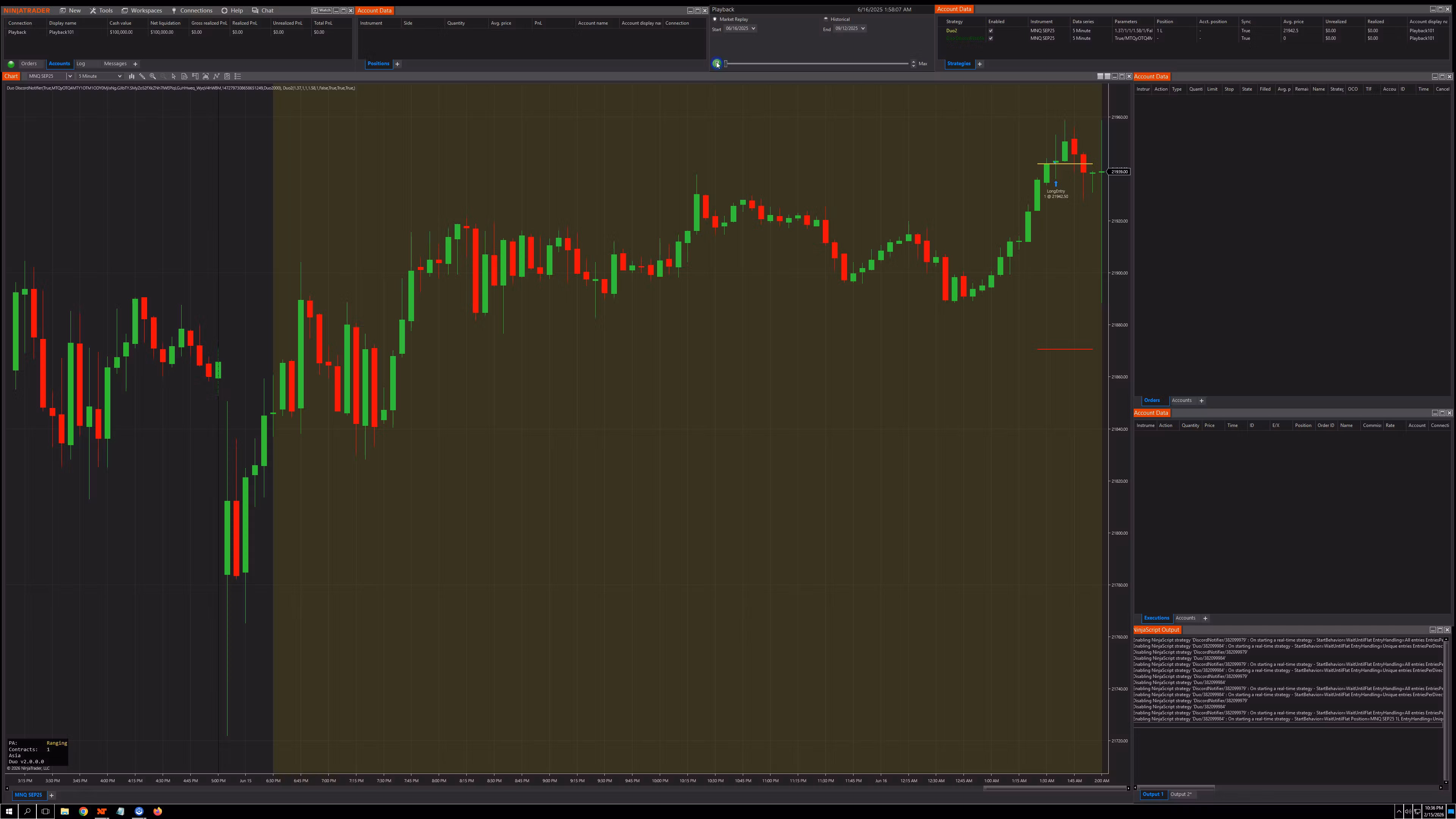Check the second strategy's Enabled checkbox

coord(992,38)
